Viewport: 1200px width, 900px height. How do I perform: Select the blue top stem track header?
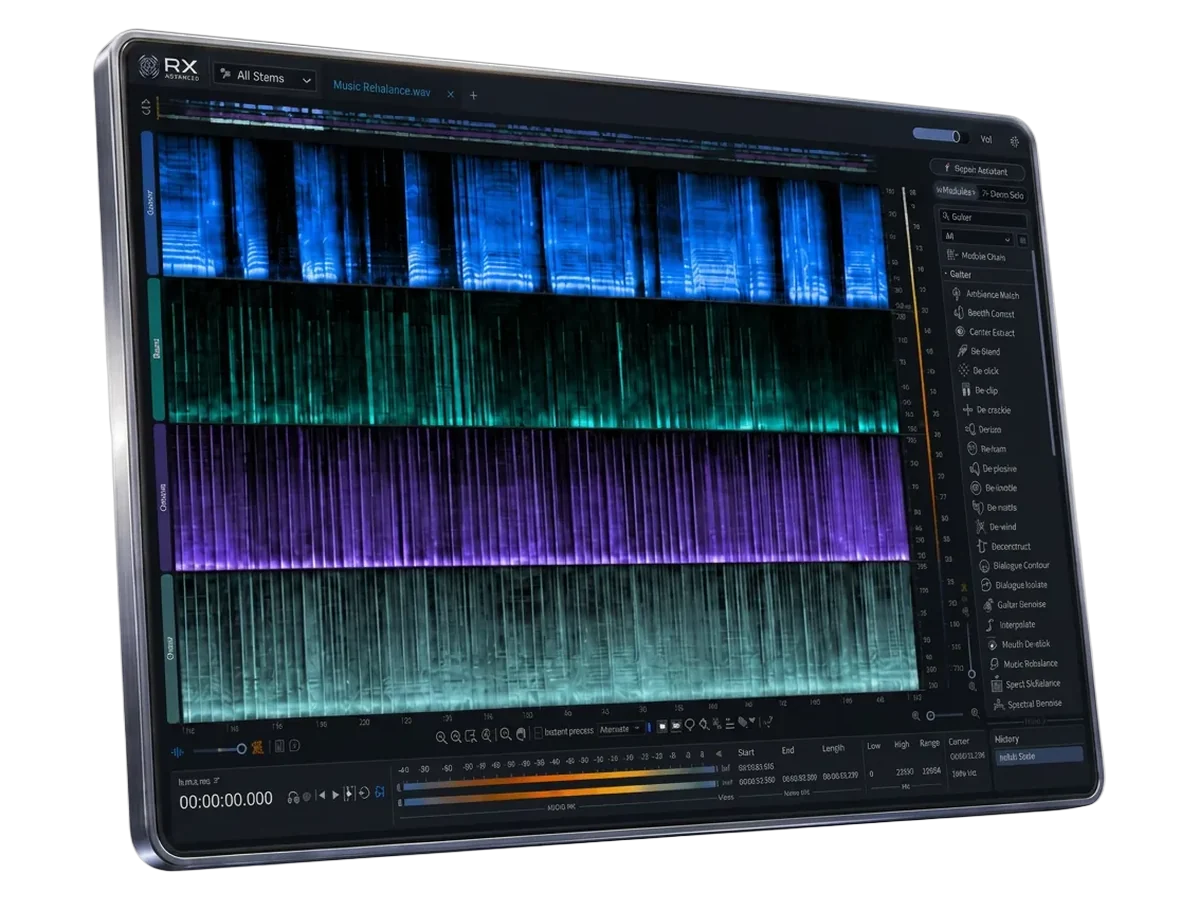(x=150, y=203)
